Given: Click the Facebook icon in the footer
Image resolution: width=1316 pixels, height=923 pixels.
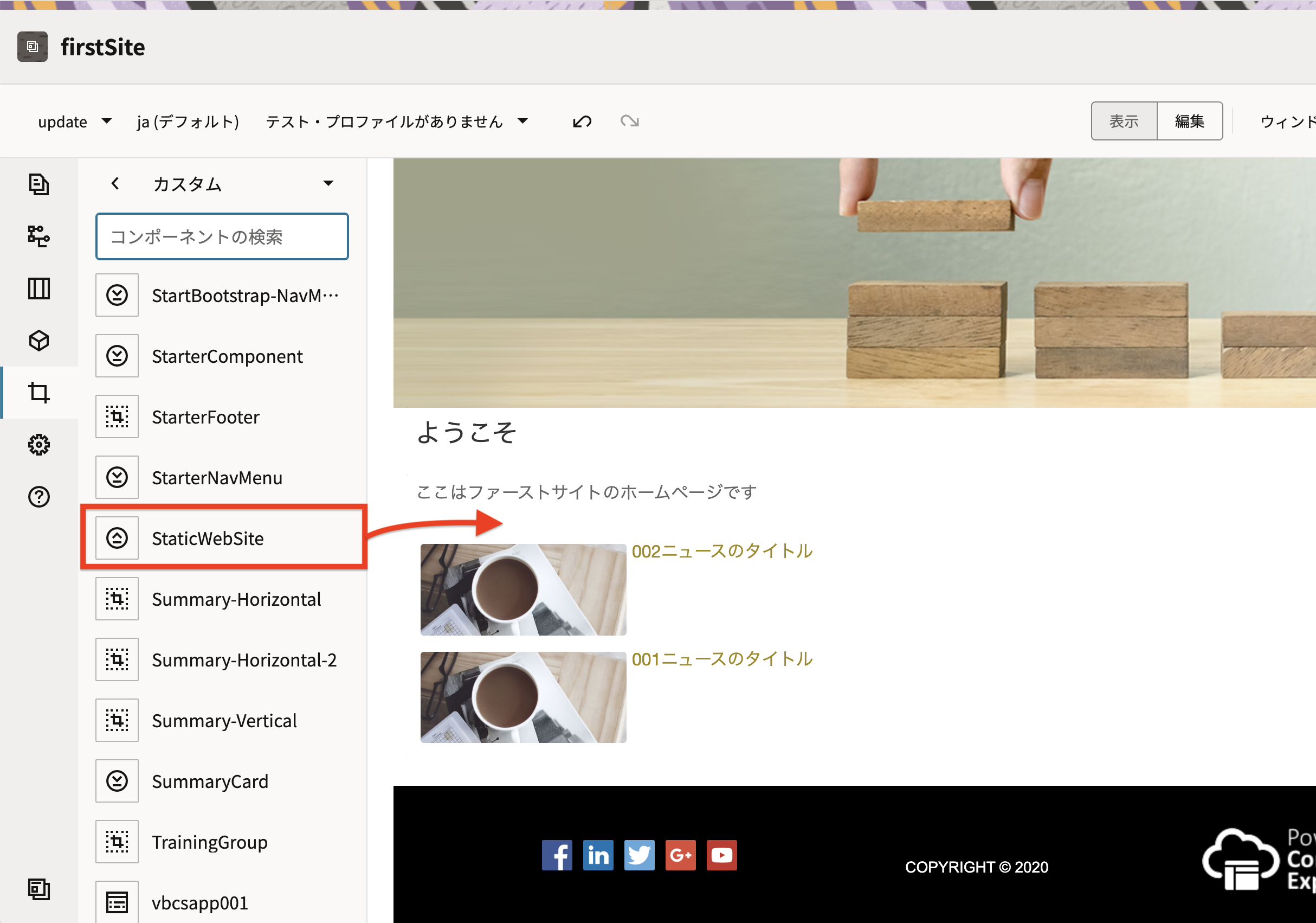Looking at the screenshot, I should tap(557, 855).
